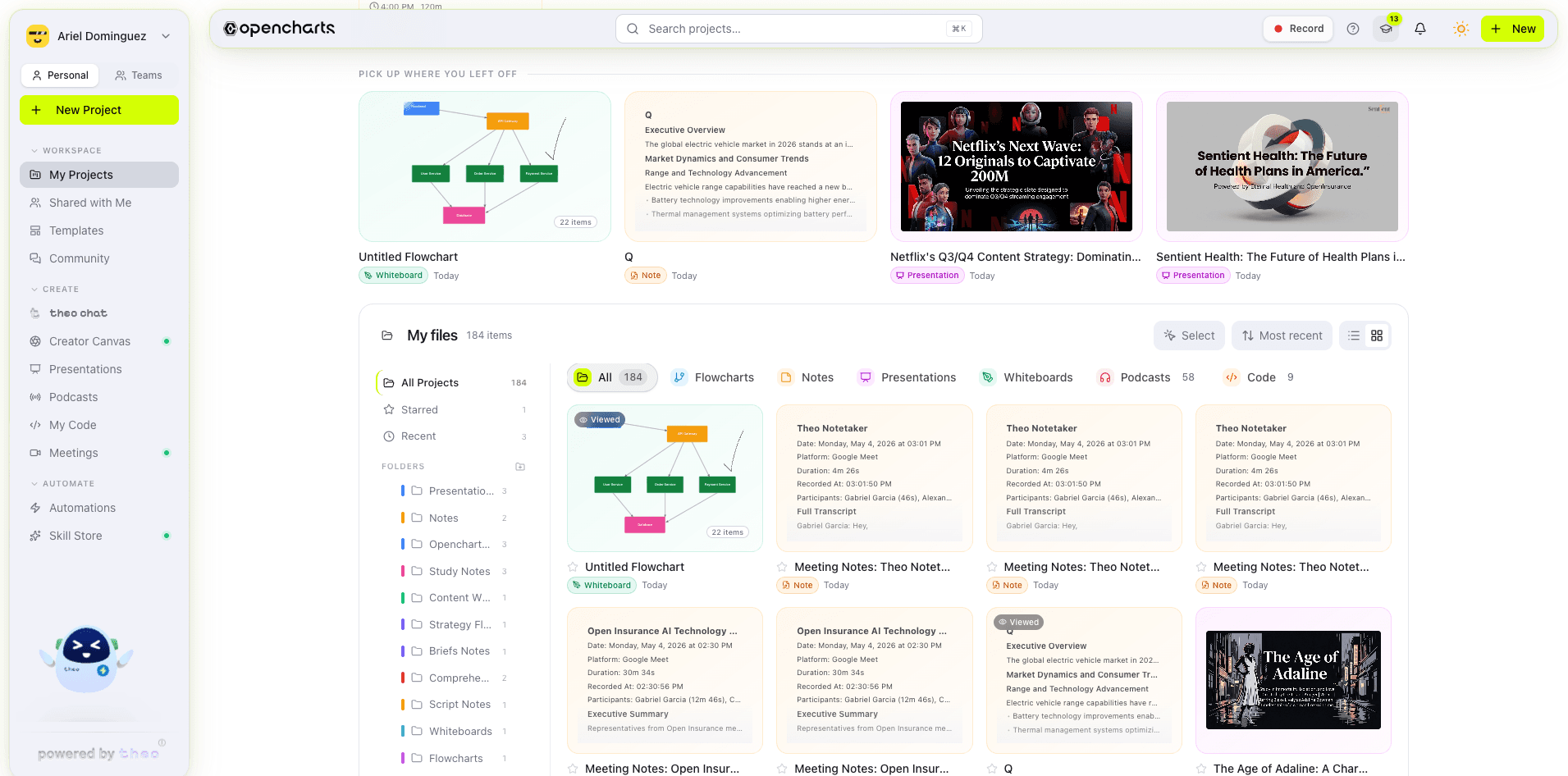Add a new folder icon beside Folders
The image size is (1568, 776).
coord(520,467)
